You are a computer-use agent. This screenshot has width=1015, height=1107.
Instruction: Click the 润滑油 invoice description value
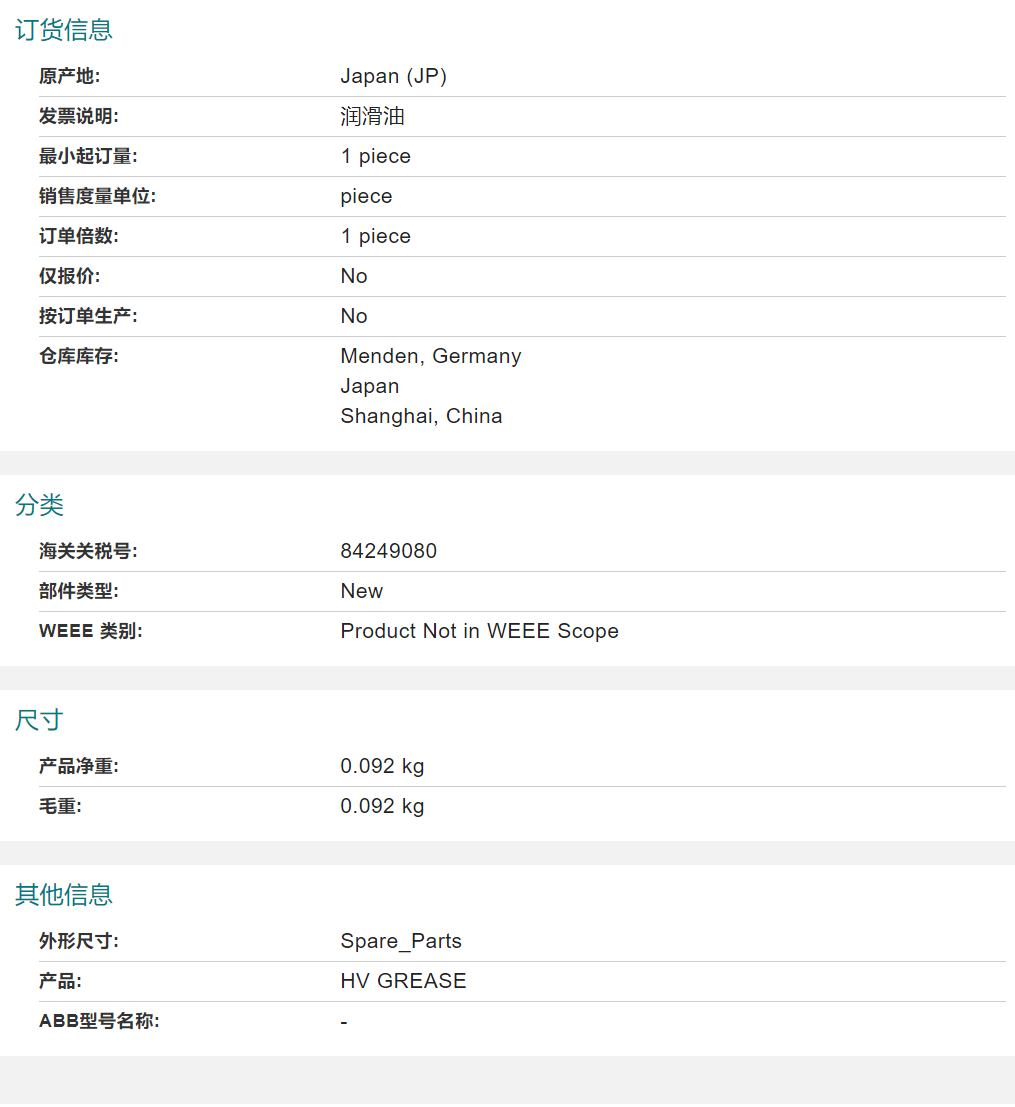point(372,116)
